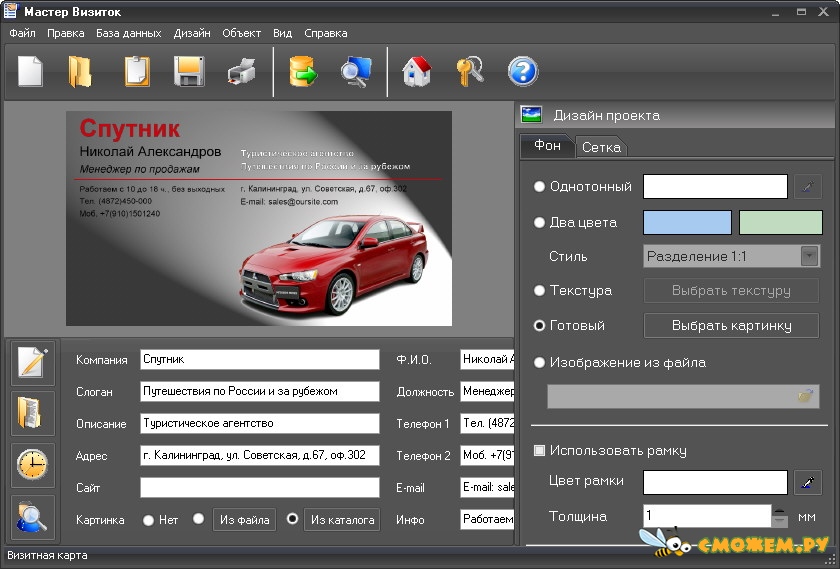
Task: Click the color picker icon beside Цвет рамки
Action: (808, 482)
